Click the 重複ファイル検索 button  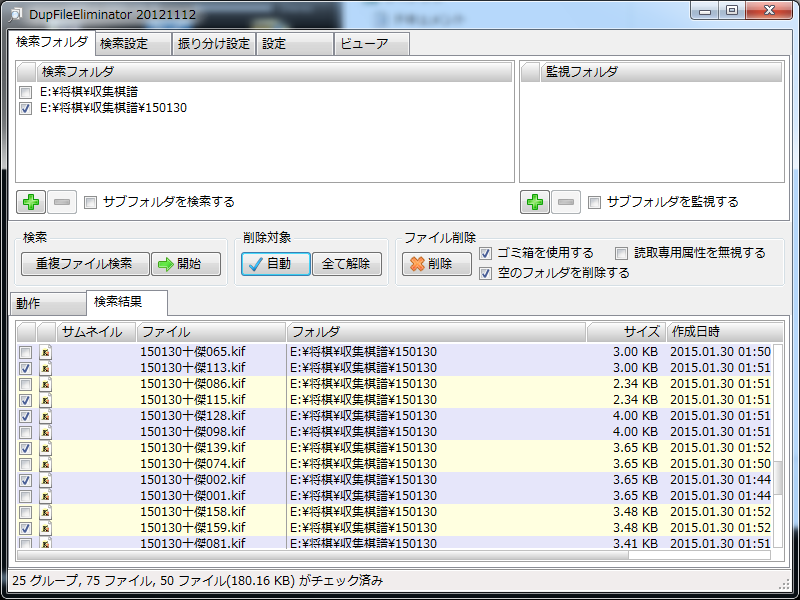(85, 264)
